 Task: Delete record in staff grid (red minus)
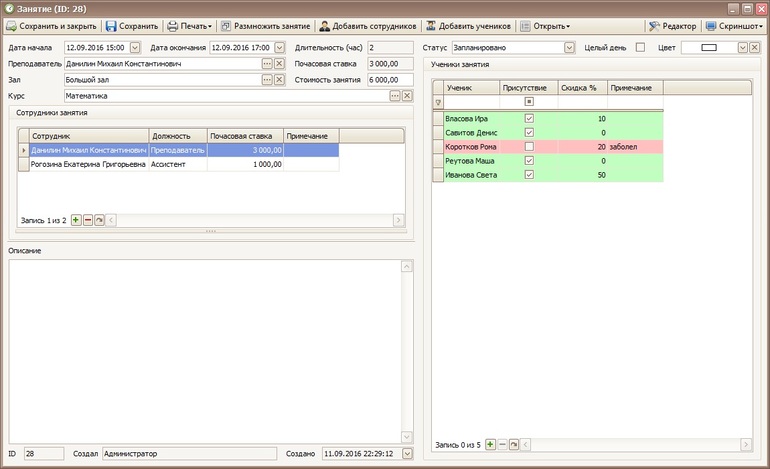(88, 220)
